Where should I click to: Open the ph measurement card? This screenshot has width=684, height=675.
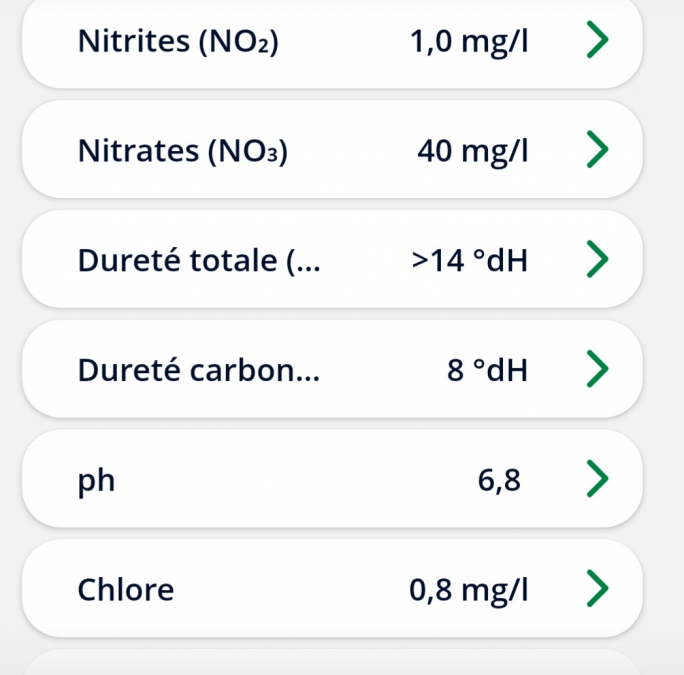pyautogui.click(x=332, y=479)
